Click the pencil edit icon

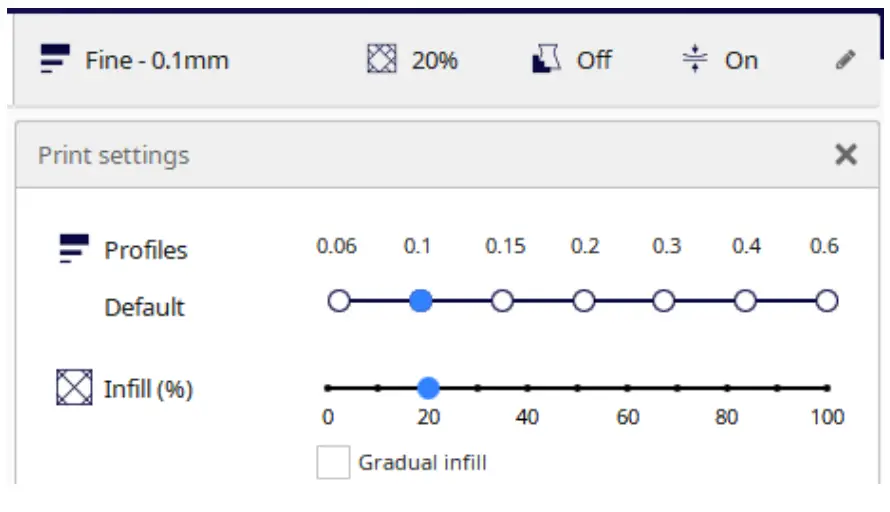point(845,60)
